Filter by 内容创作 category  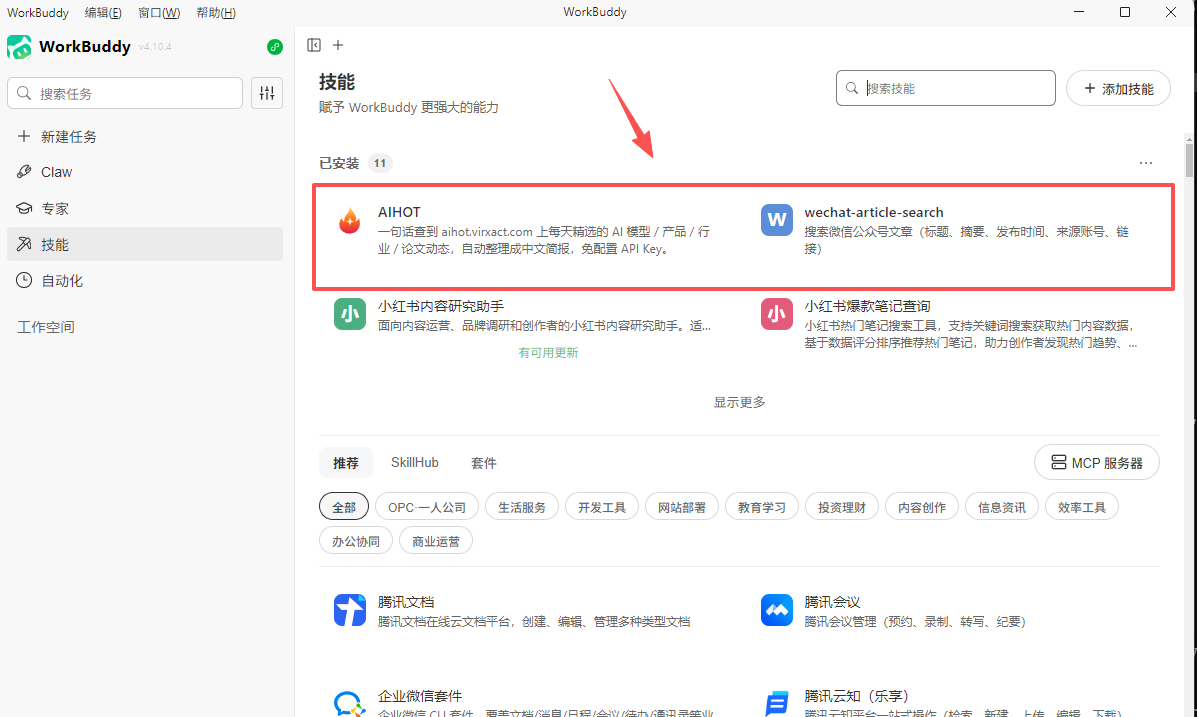[922, 507]
